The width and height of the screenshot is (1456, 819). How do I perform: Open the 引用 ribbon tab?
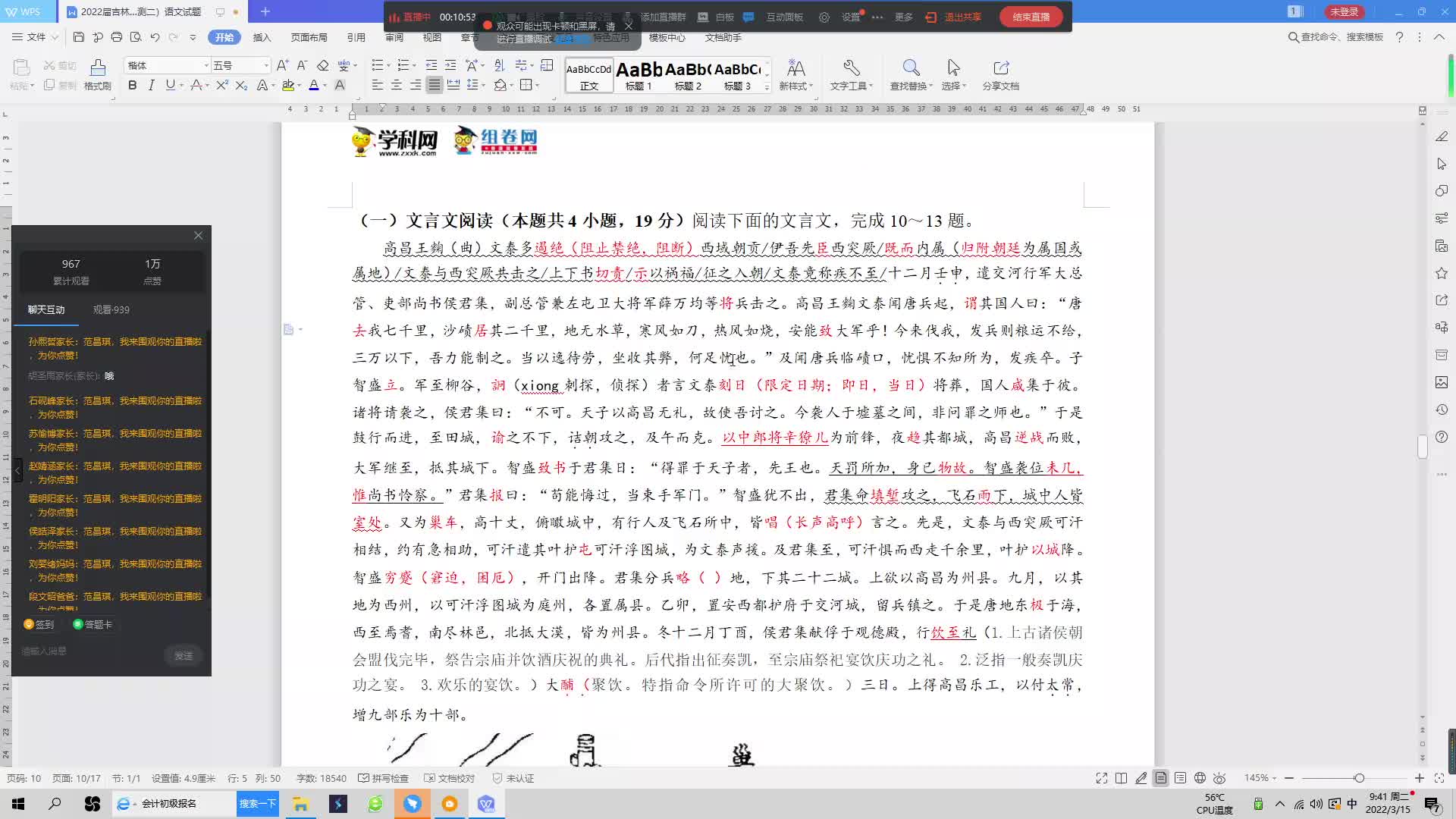coord(356,37)
